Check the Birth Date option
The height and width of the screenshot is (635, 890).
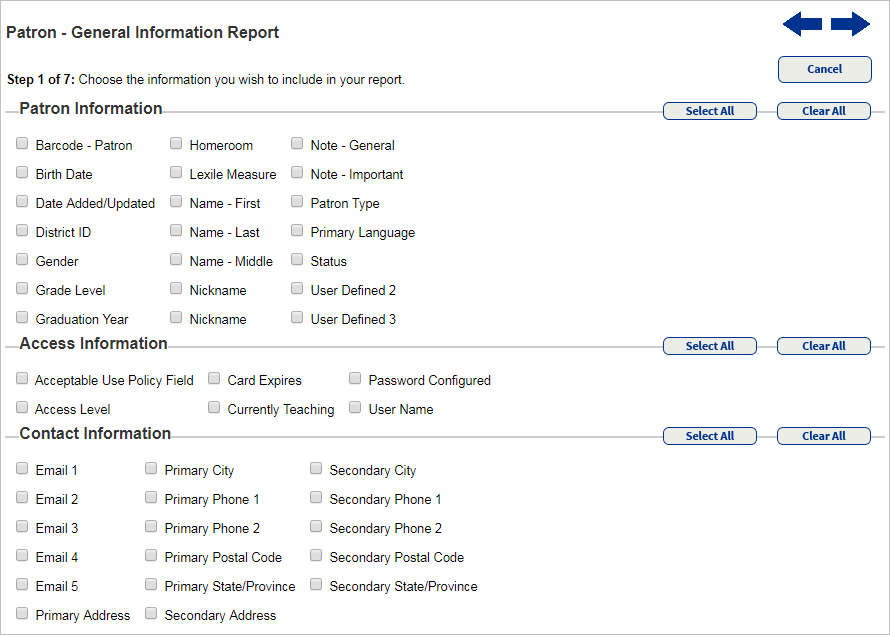(21, 173)
